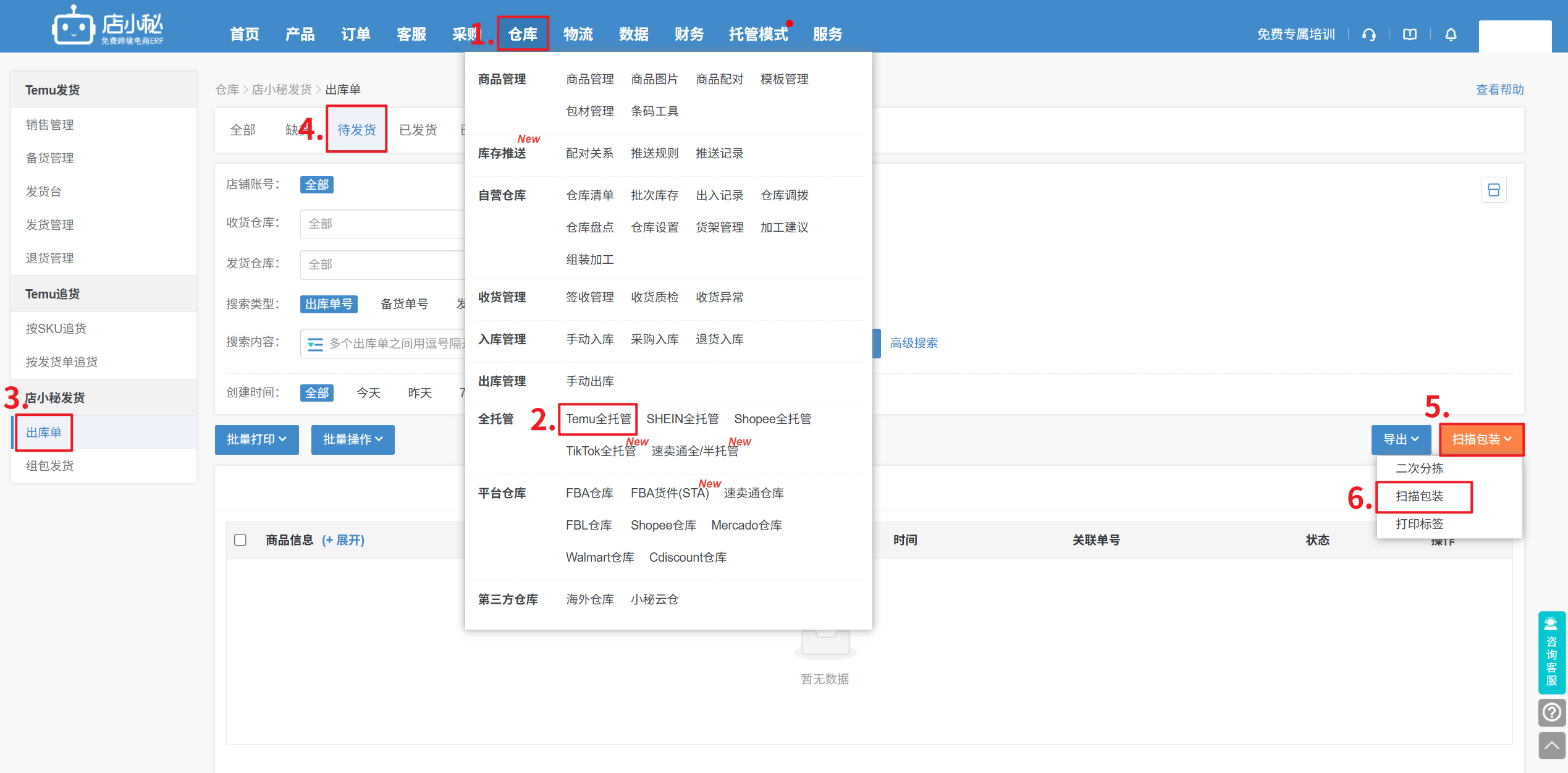The height and width of the screenshot is (773, 1568).
Task: Click the 收货仓库 input field
Action: pyautogui.click(x=383, y=224)
